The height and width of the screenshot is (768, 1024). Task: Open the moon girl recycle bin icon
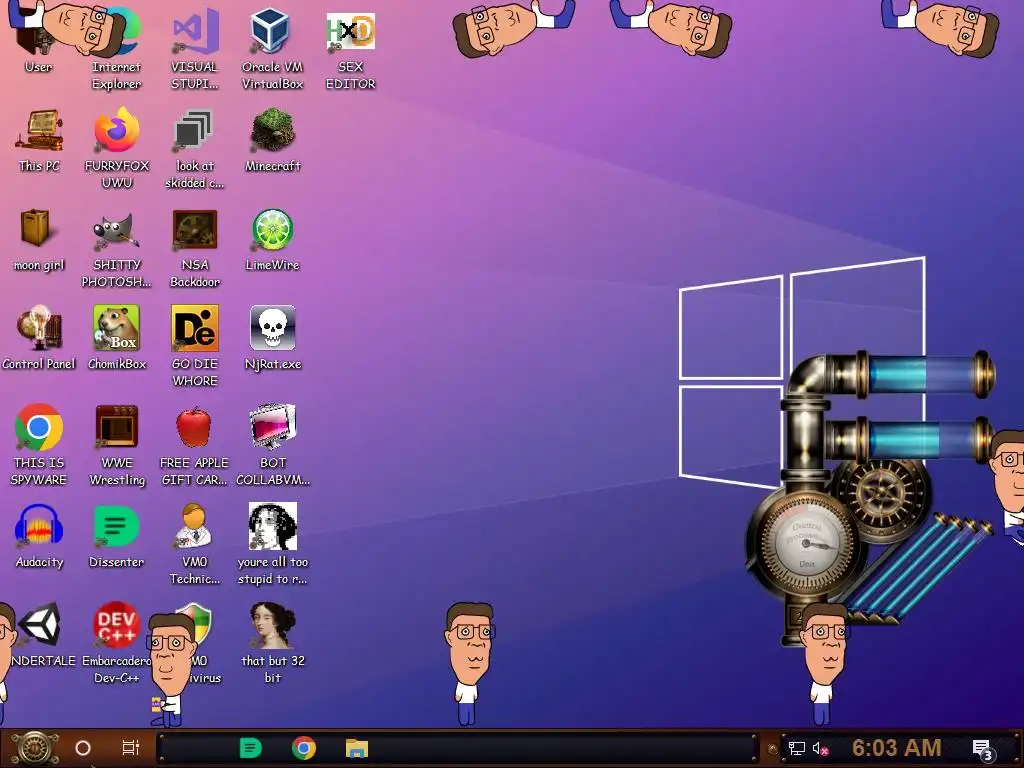[39, 239]
